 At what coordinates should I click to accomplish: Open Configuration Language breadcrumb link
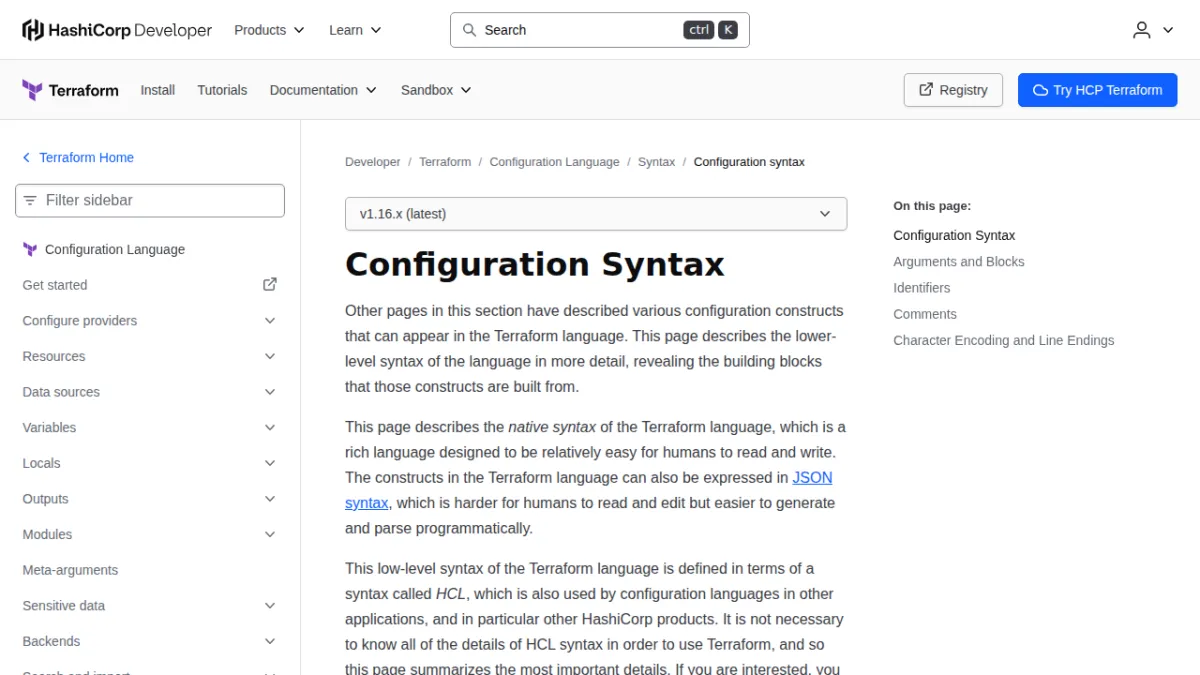(x=554, y=162)
